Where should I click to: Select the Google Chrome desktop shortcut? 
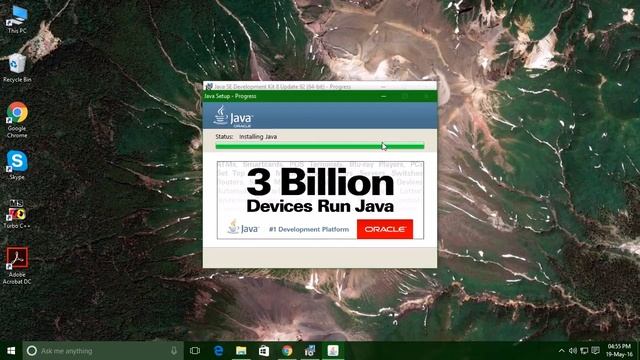click(x=17, y=120)
